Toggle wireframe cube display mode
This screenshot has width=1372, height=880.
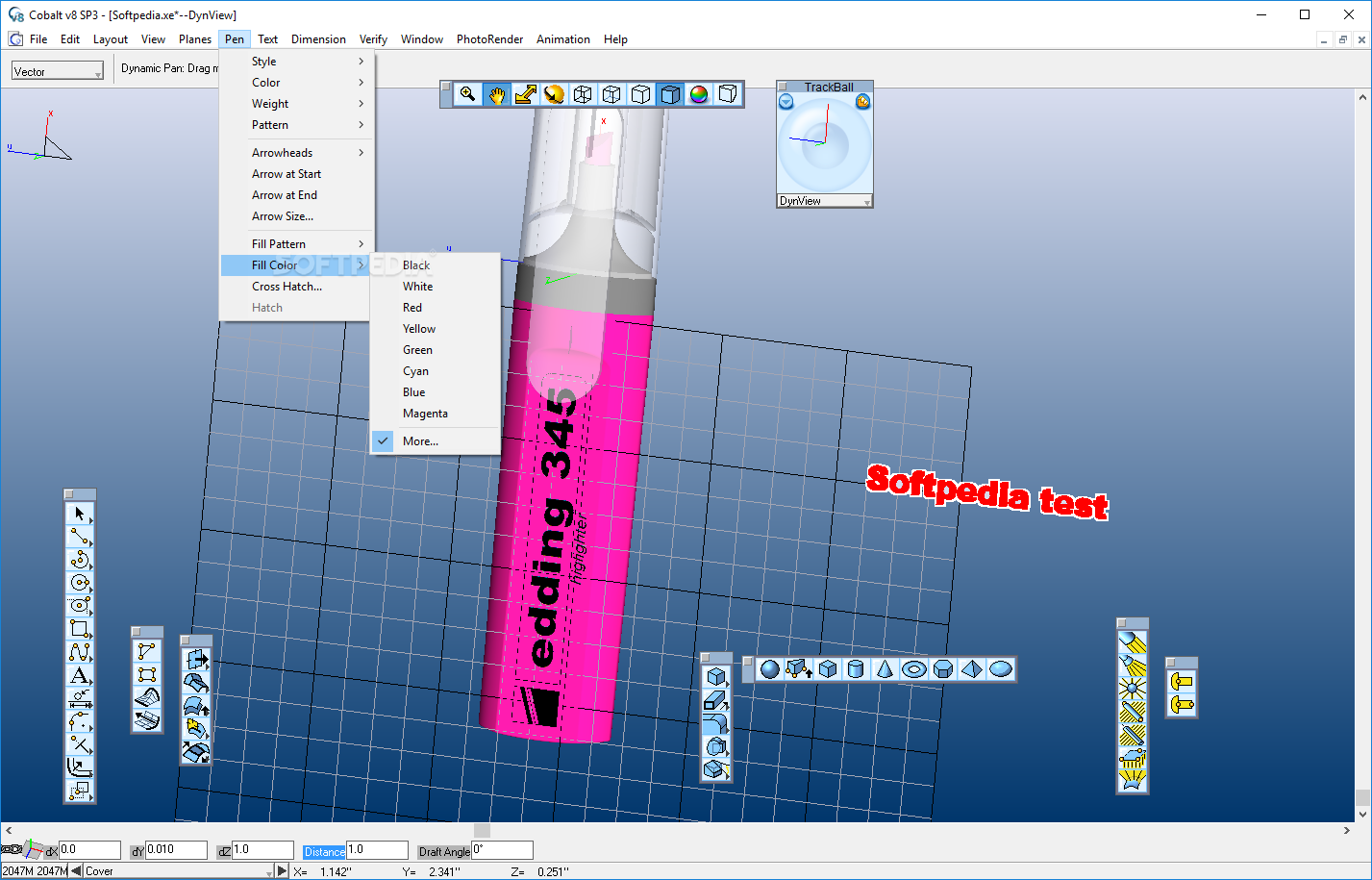(583, 94)
